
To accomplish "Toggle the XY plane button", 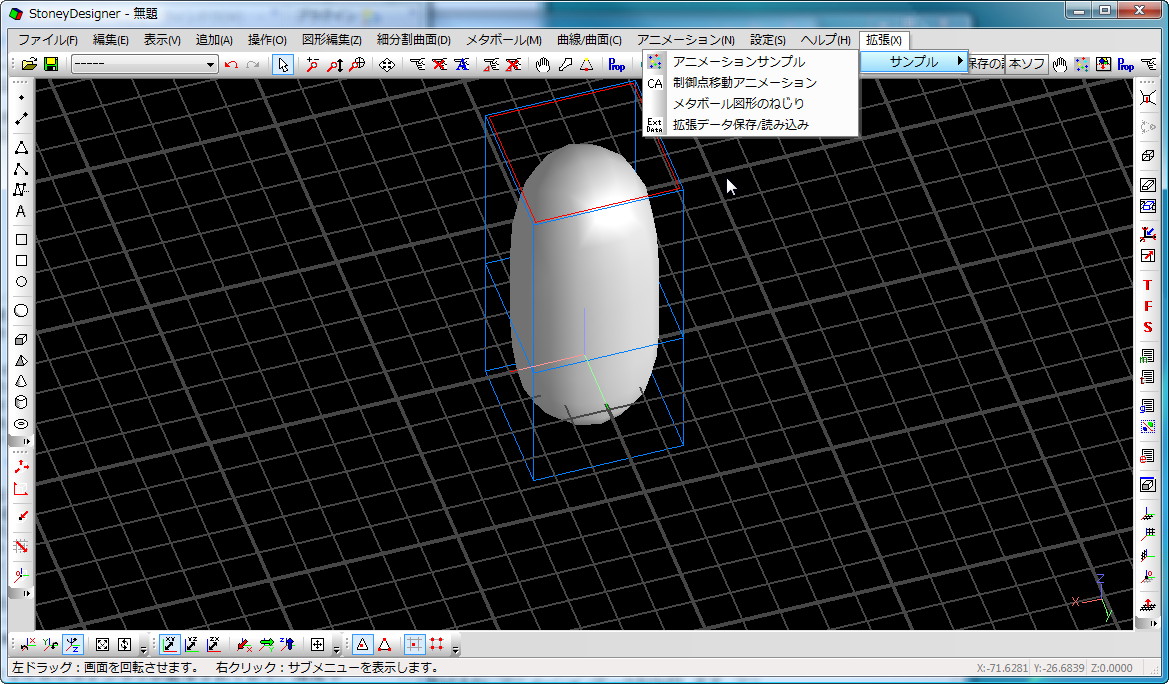I will tap(170, 644).
